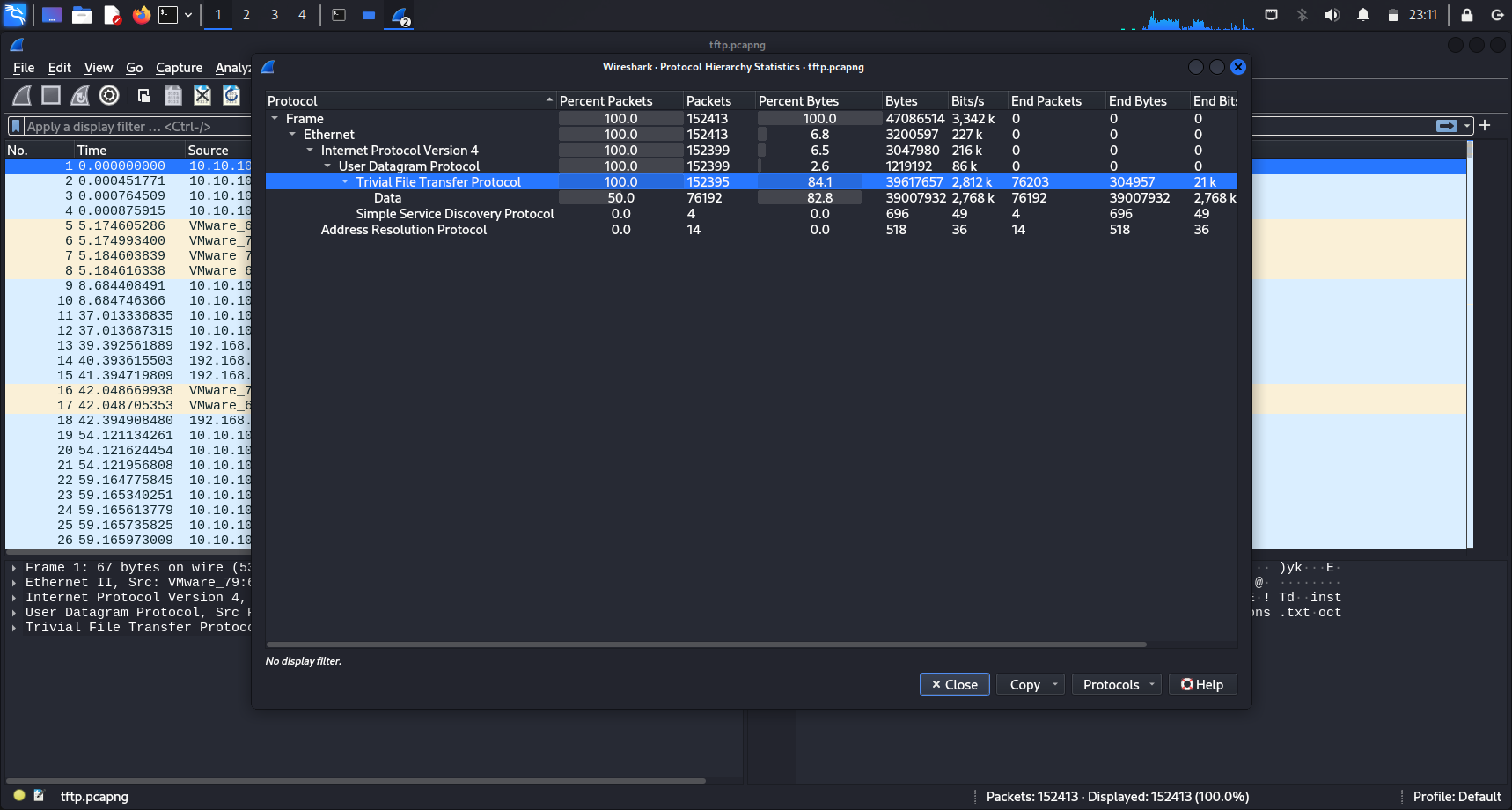
Task: Collapse the Trivial File Transfer Protocol row
Action: tap(345, 182)
